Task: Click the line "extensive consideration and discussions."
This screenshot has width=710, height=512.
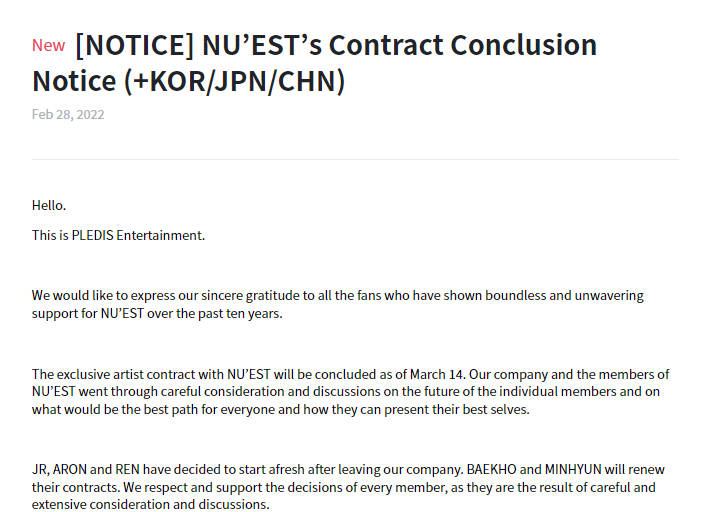Action: point(151,504)
